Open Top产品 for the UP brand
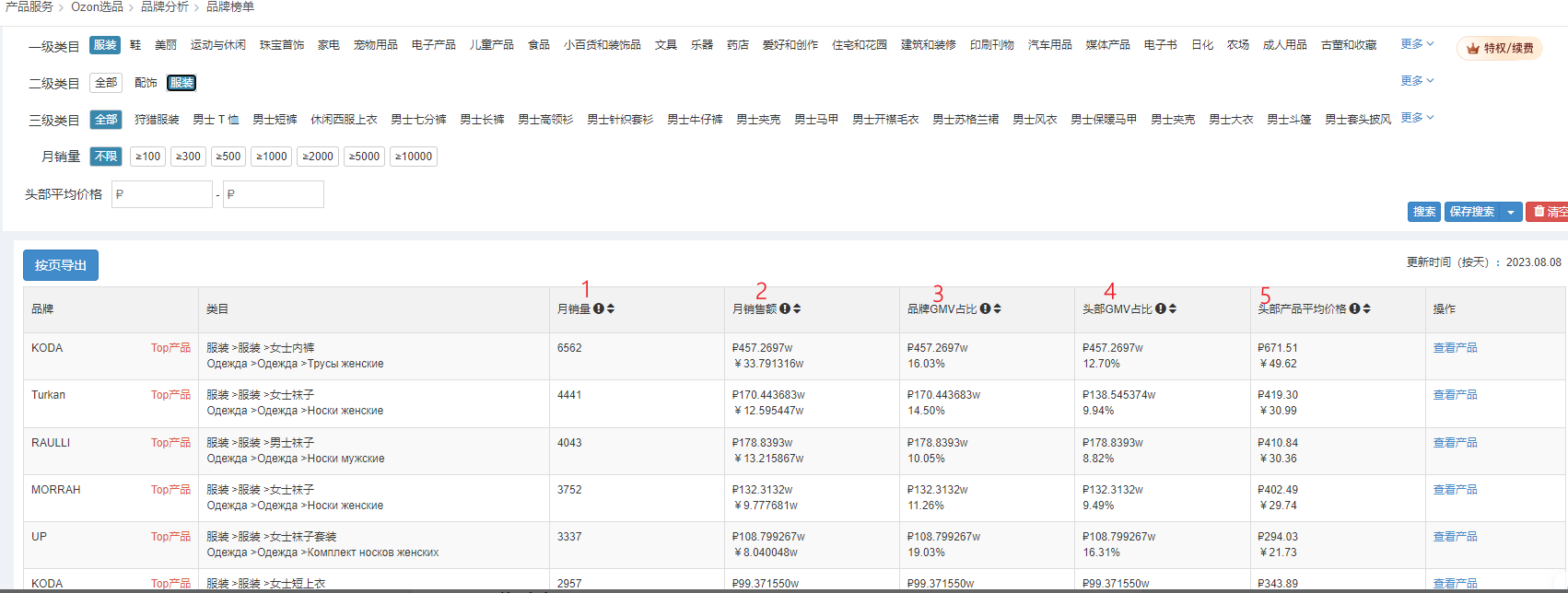 pyautogui.click(x=170, y=537)
